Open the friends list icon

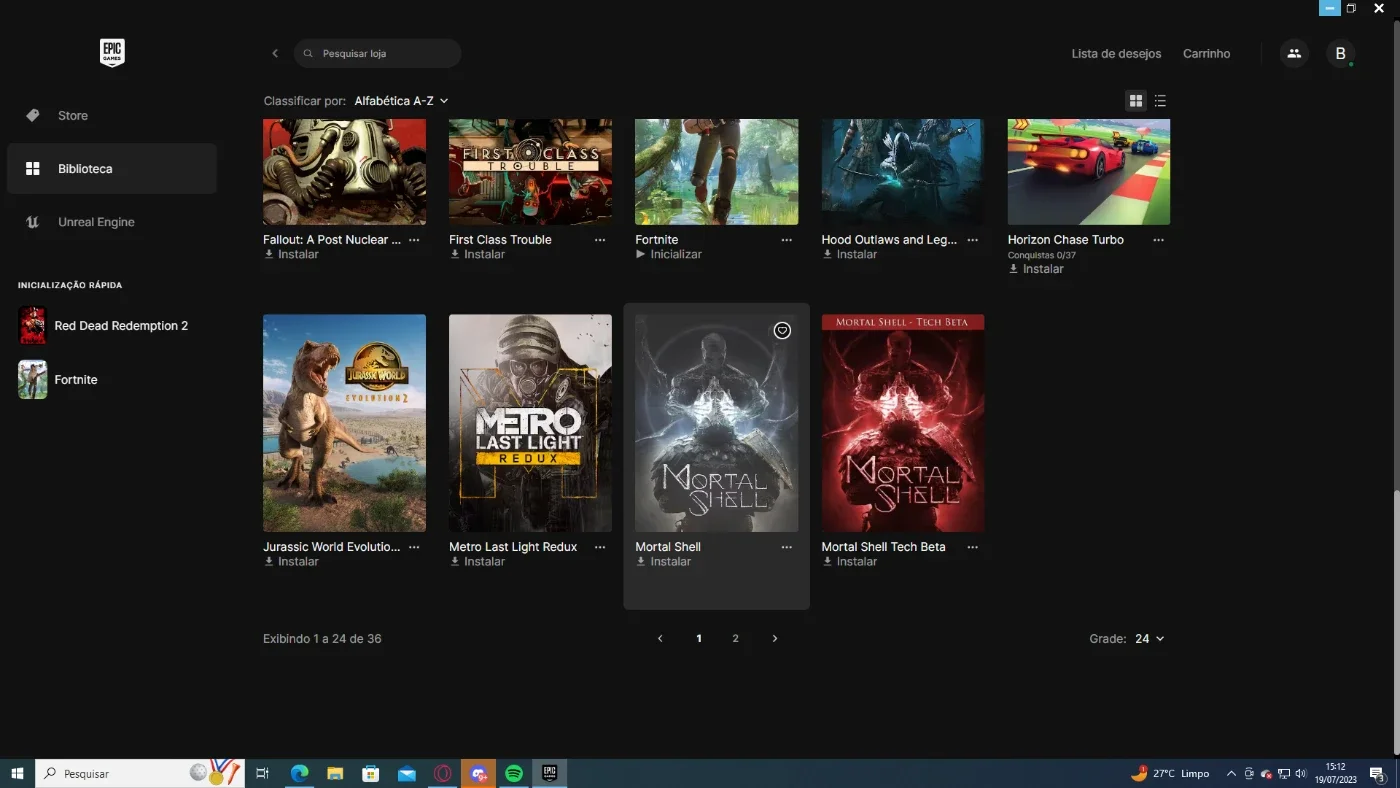[1294, 54]
